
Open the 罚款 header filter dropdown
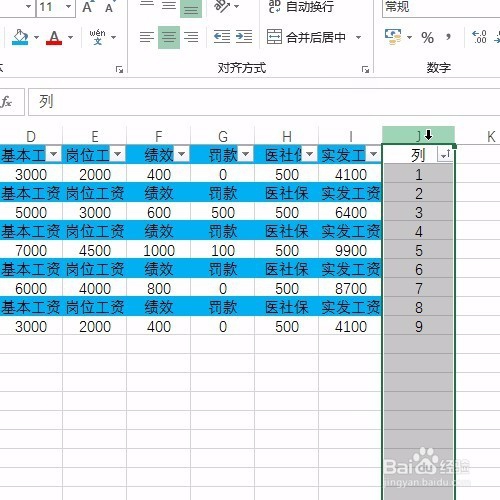[245, 154]
